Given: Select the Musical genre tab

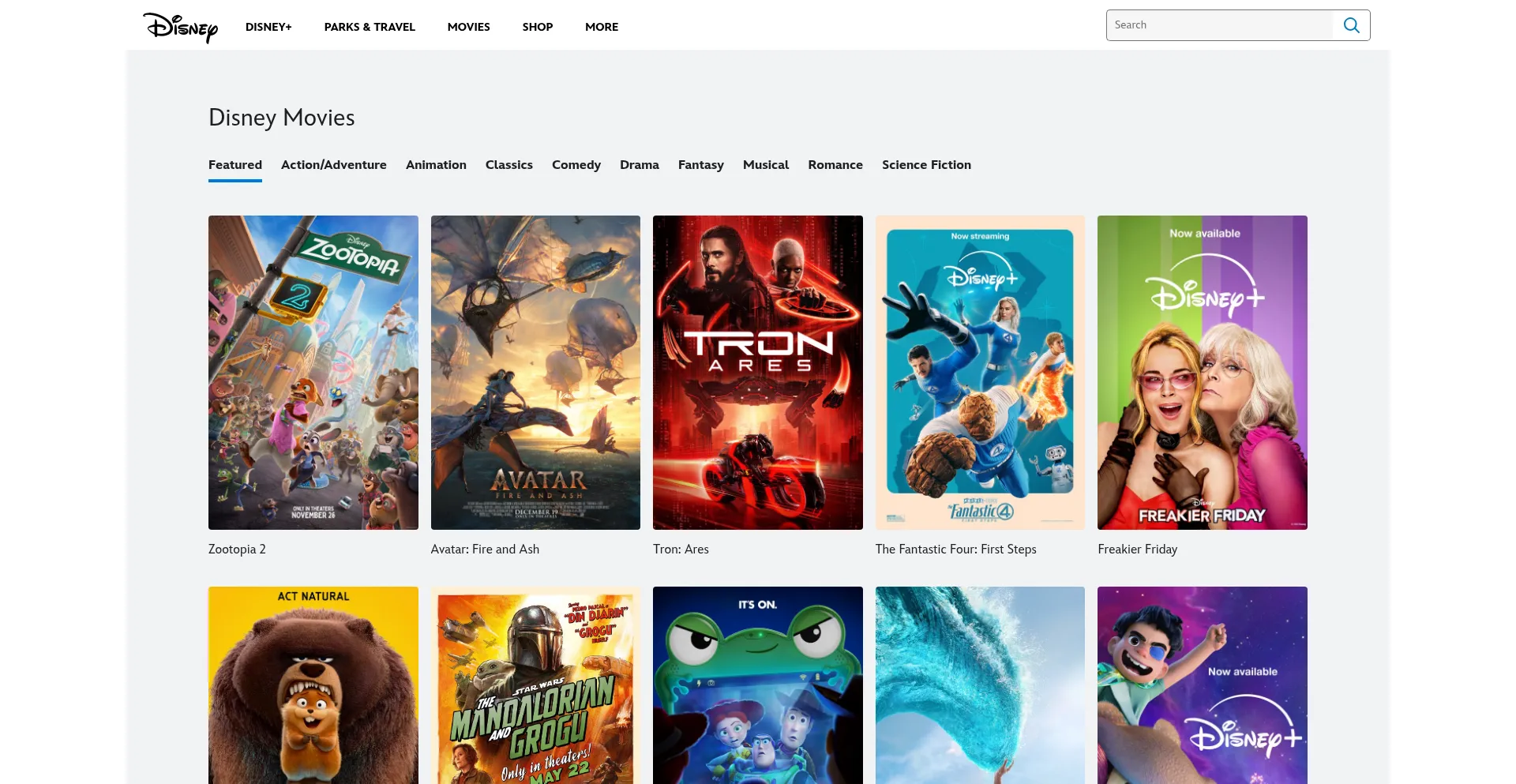Looking at the screenshot, I should (765, 165).
